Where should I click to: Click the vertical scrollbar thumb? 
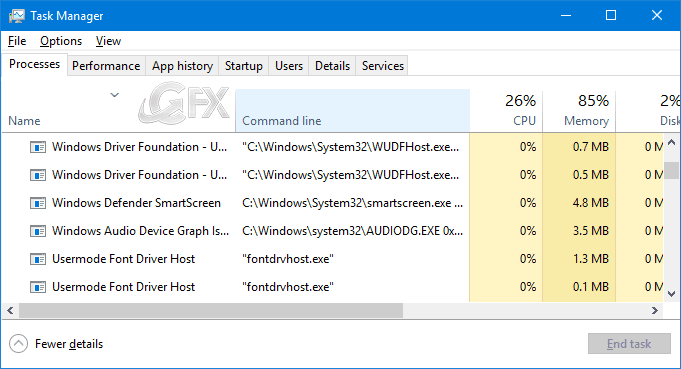(671, 170)
